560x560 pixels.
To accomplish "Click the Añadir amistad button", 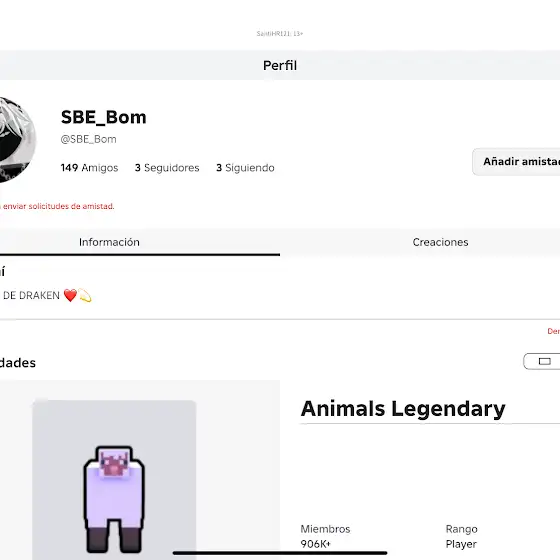I will click(x=517, y=162).
